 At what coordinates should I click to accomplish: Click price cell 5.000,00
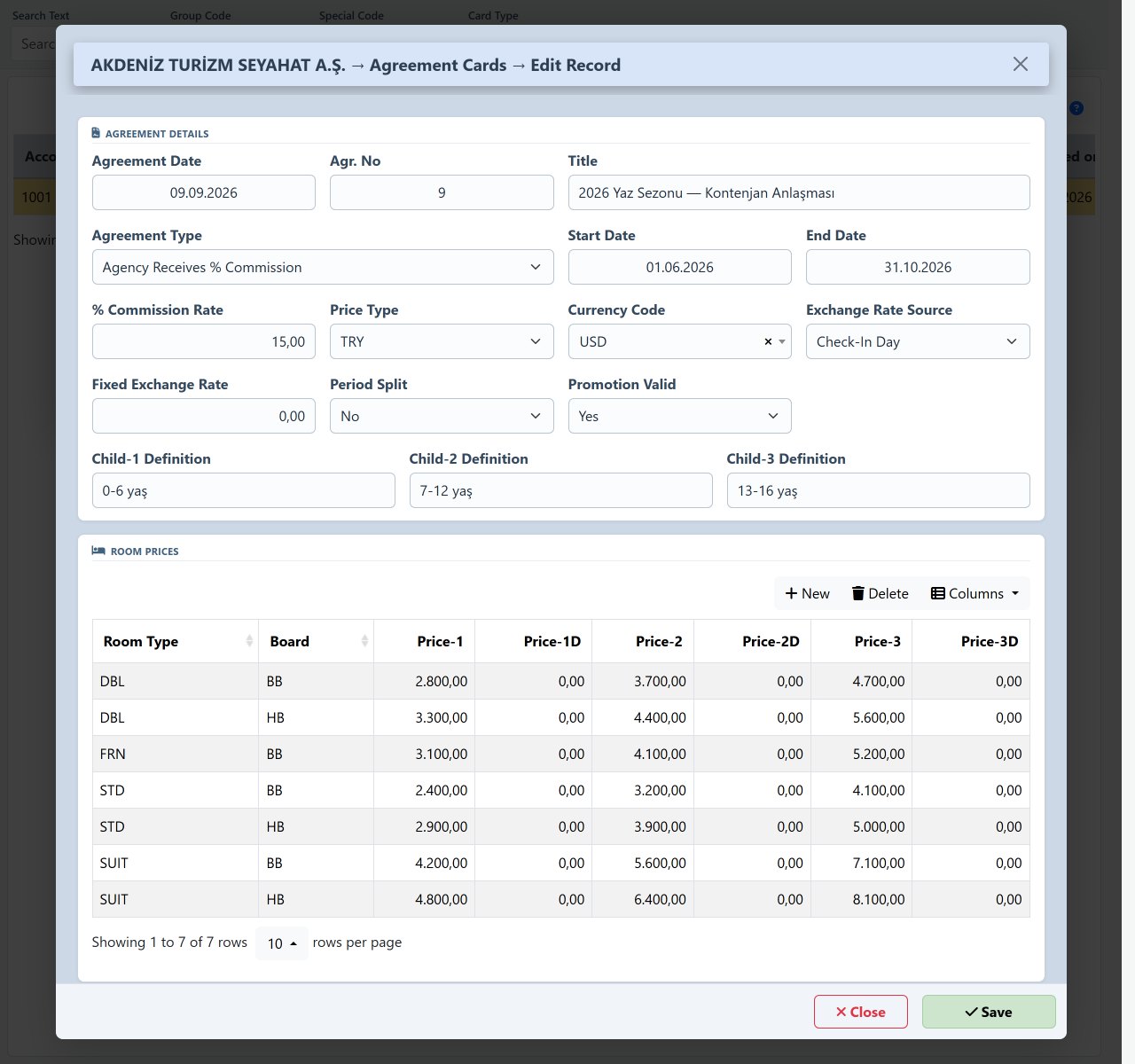[x=862, y=826]
